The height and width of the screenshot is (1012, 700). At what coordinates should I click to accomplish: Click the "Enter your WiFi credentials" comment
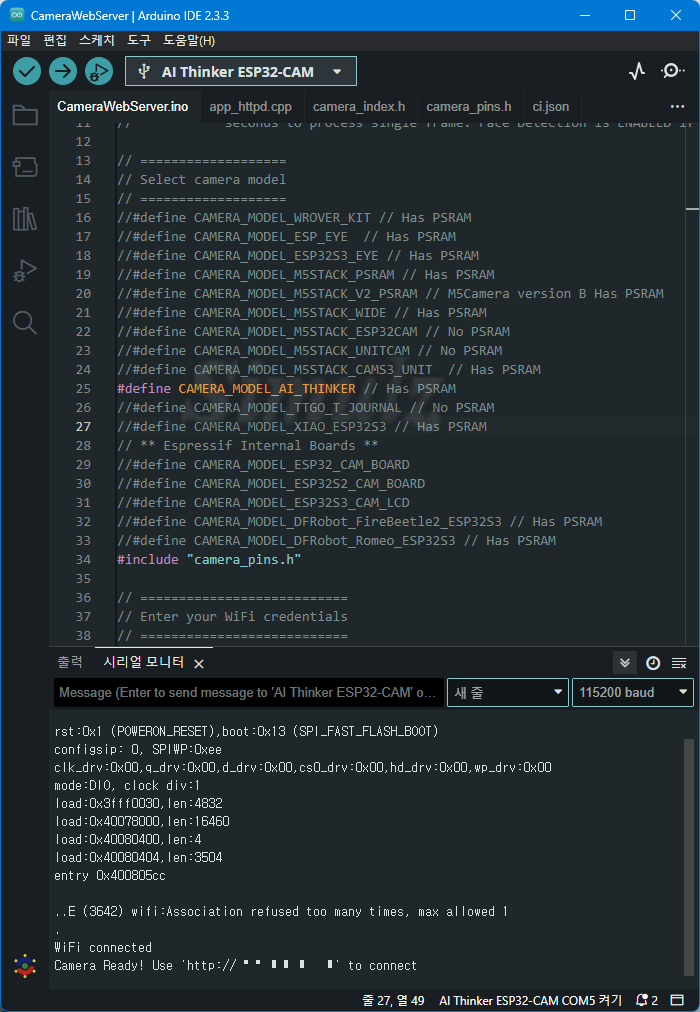pos(232,616)
